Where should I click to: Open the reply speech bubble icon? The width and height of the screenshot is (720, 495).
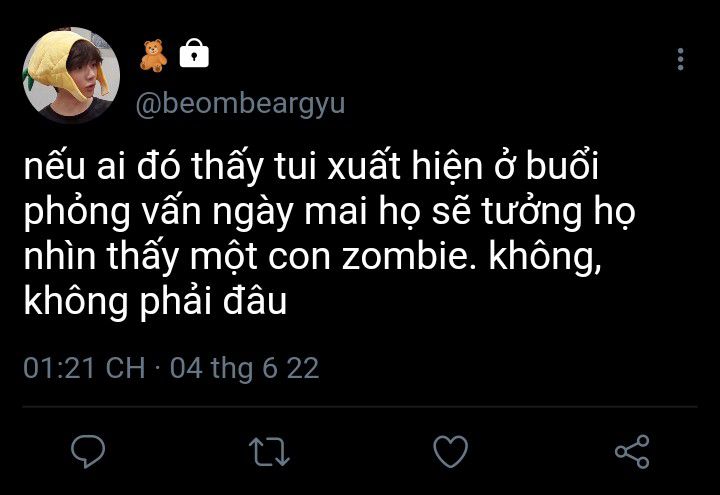coord(88,451)
